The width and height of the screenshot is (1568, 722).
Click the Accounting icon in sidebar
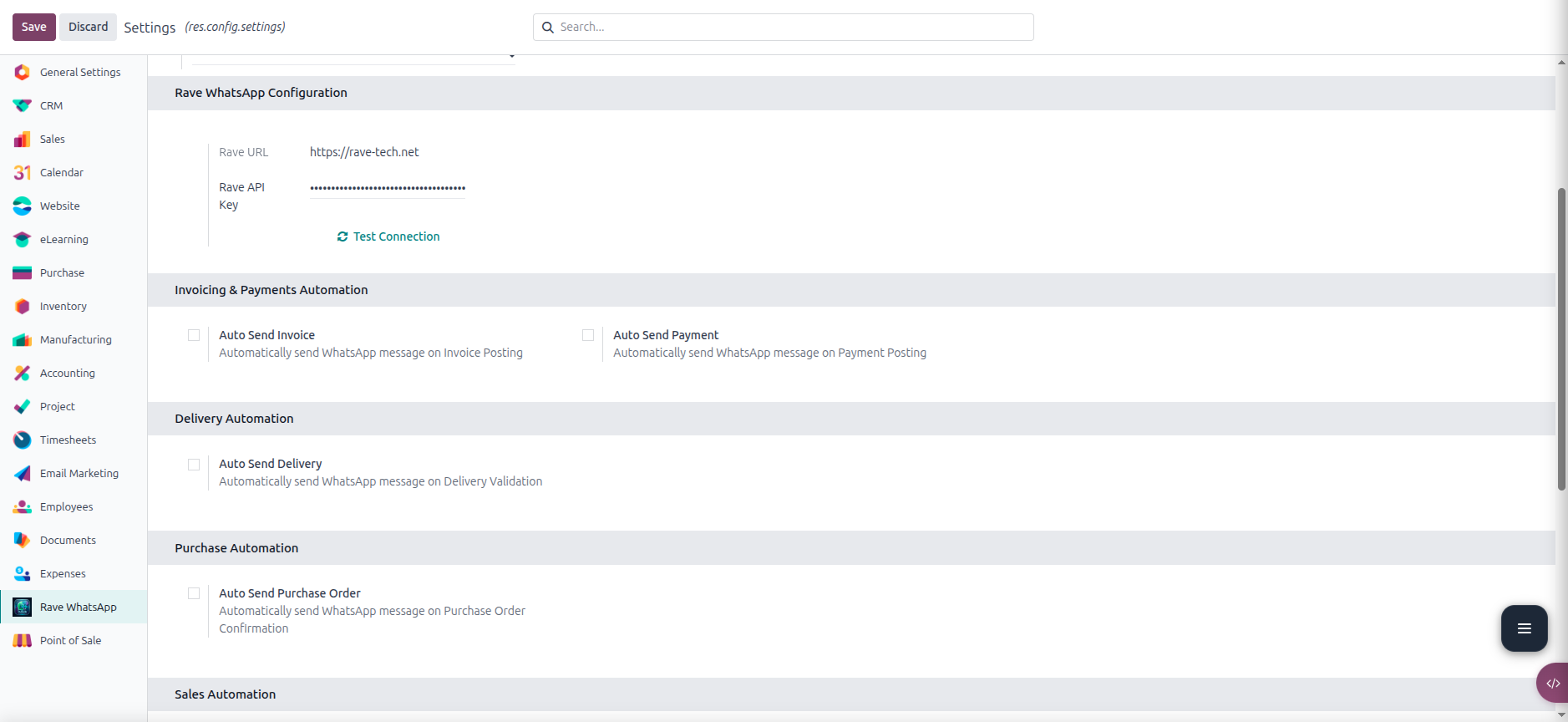coord(23,373)
